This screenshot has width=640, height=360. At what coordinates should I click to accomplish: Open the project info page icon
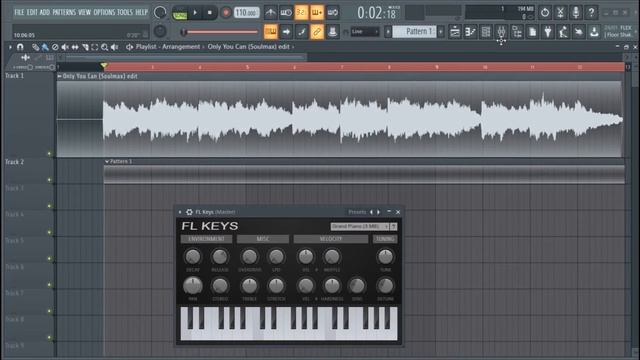click(532, 31)
